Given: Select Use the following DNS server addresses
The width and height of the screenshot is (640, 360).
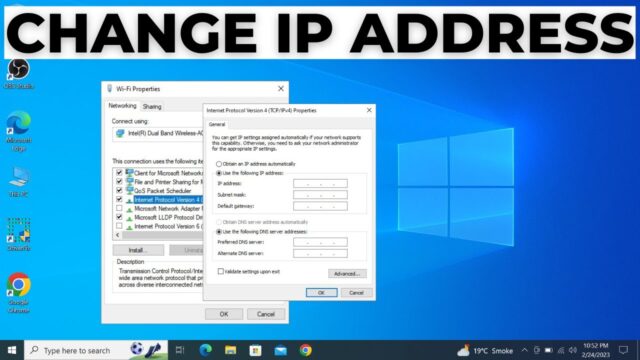Looking at the screenshot, I should (219, 232).
